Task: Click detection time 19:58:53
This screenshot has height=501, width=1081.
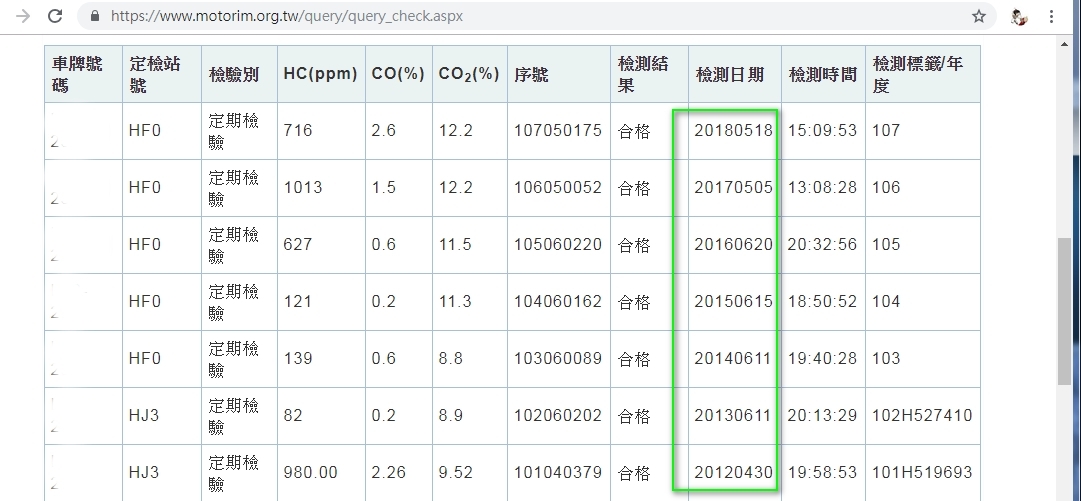Action: [x=822, y=473]
